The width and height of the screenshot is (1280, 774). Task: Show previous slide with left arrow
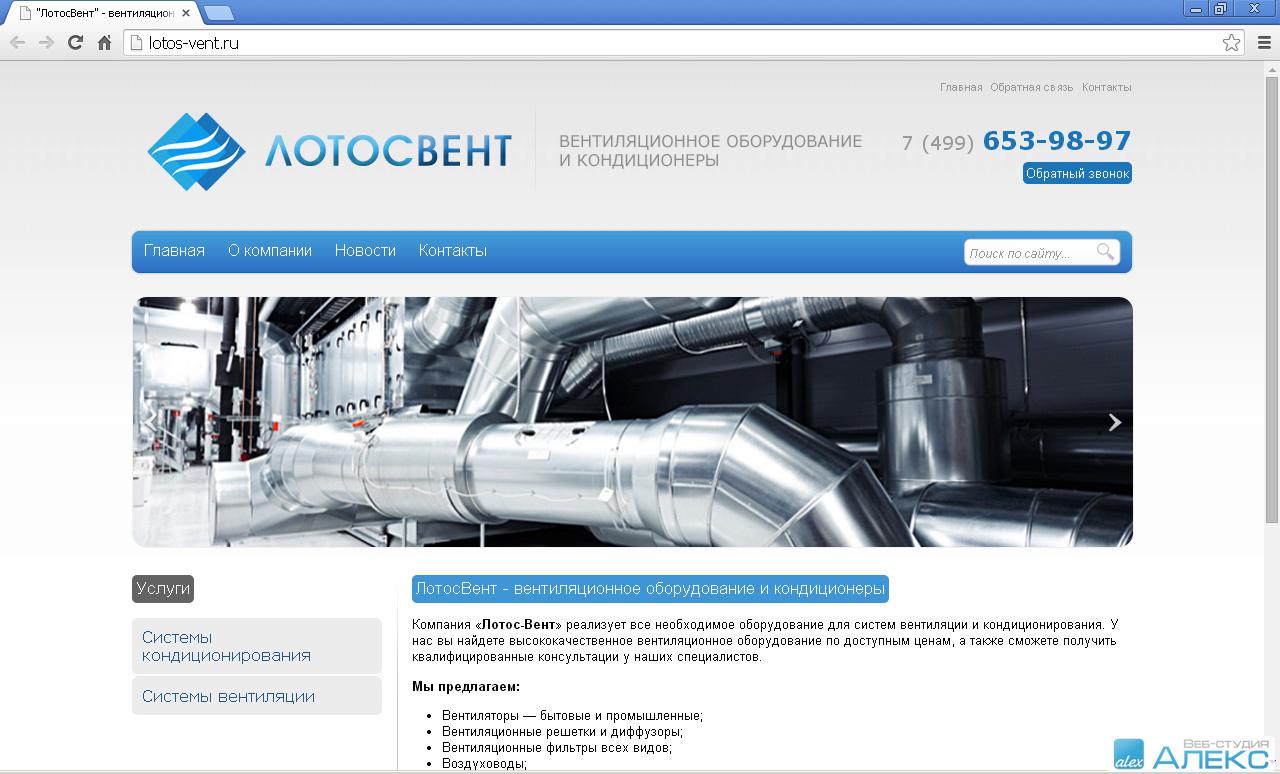[151, 422]
